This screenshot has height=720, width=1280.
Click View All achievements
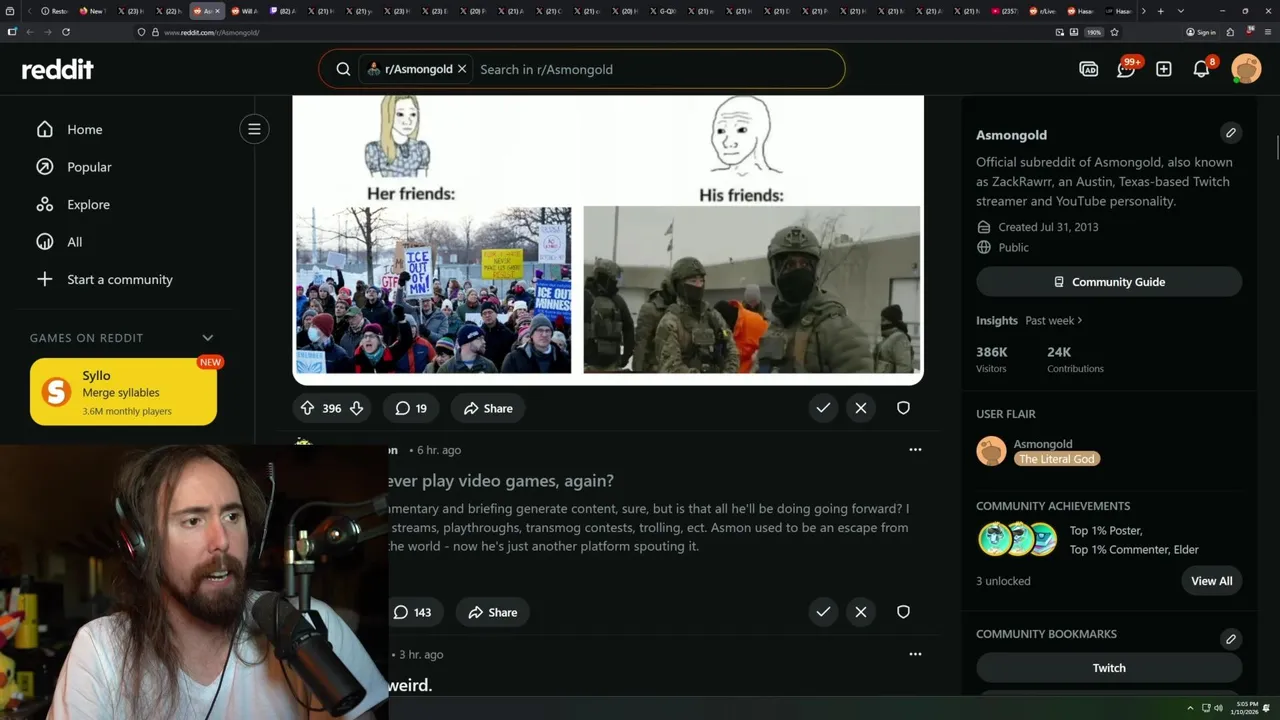(1211, 581)
